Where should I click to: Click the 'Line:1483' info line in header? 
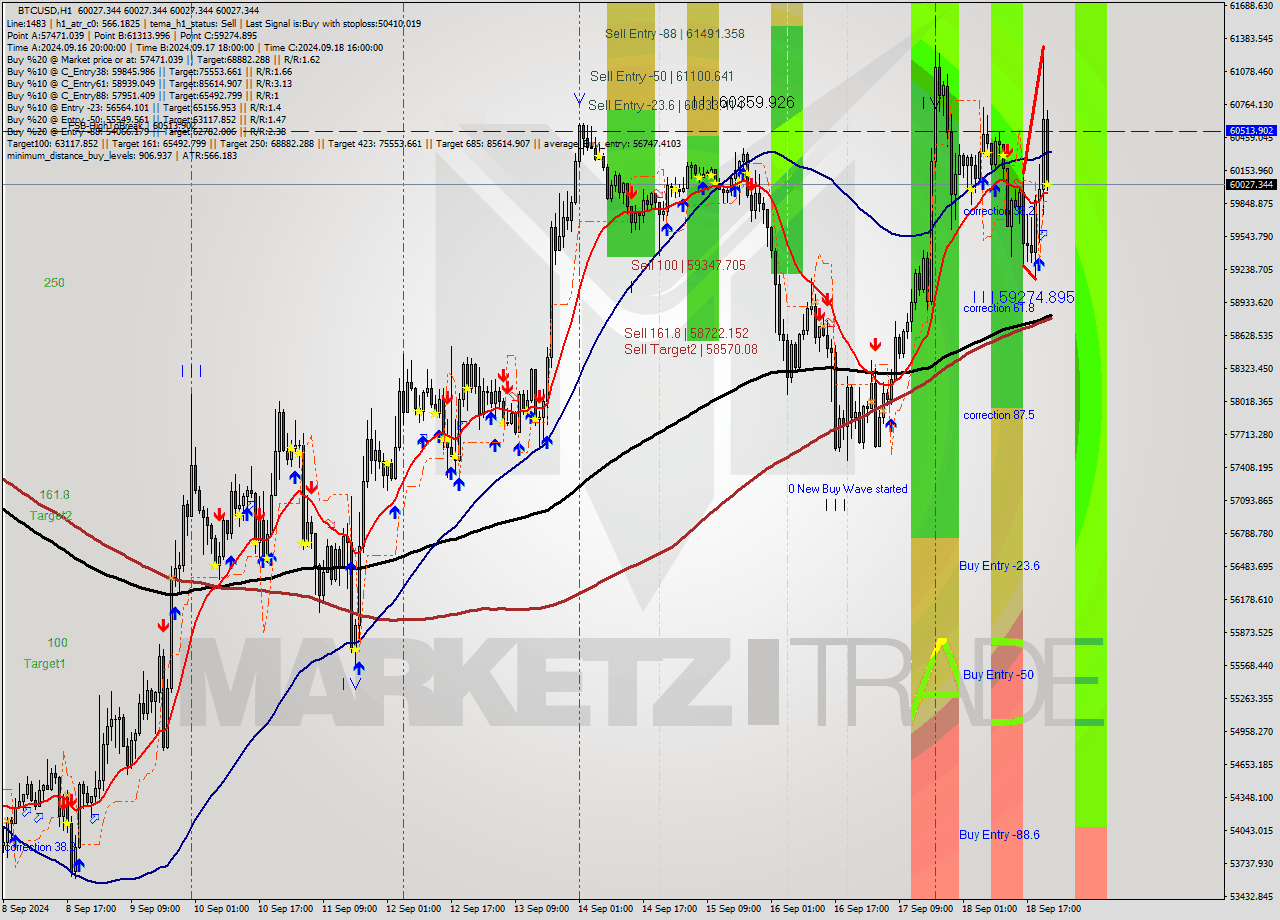pyautogui.click(x=214, y=23)
